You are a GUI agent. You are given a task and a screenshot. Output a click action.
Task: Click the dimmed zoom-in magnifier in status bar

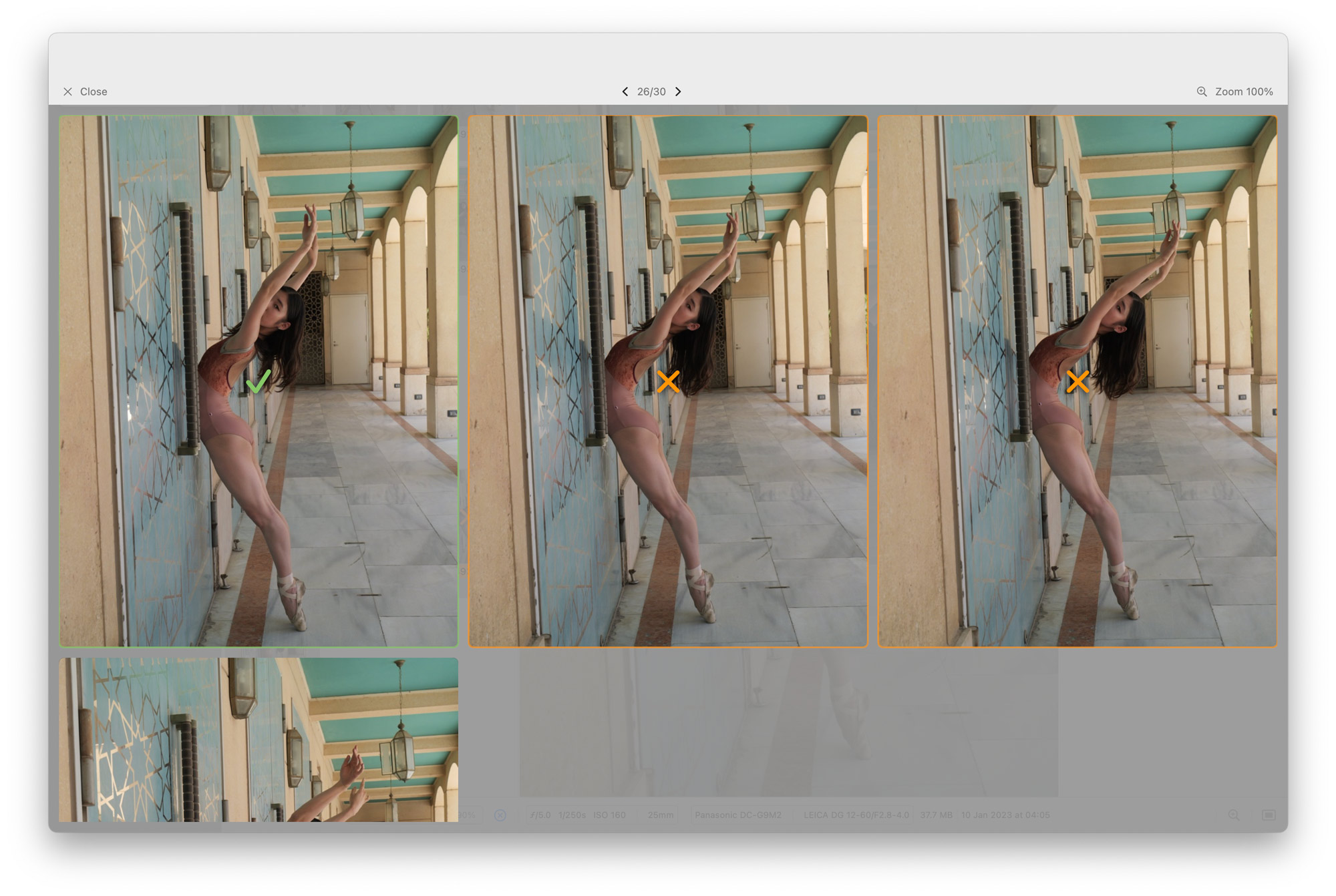pos(1234,815)
